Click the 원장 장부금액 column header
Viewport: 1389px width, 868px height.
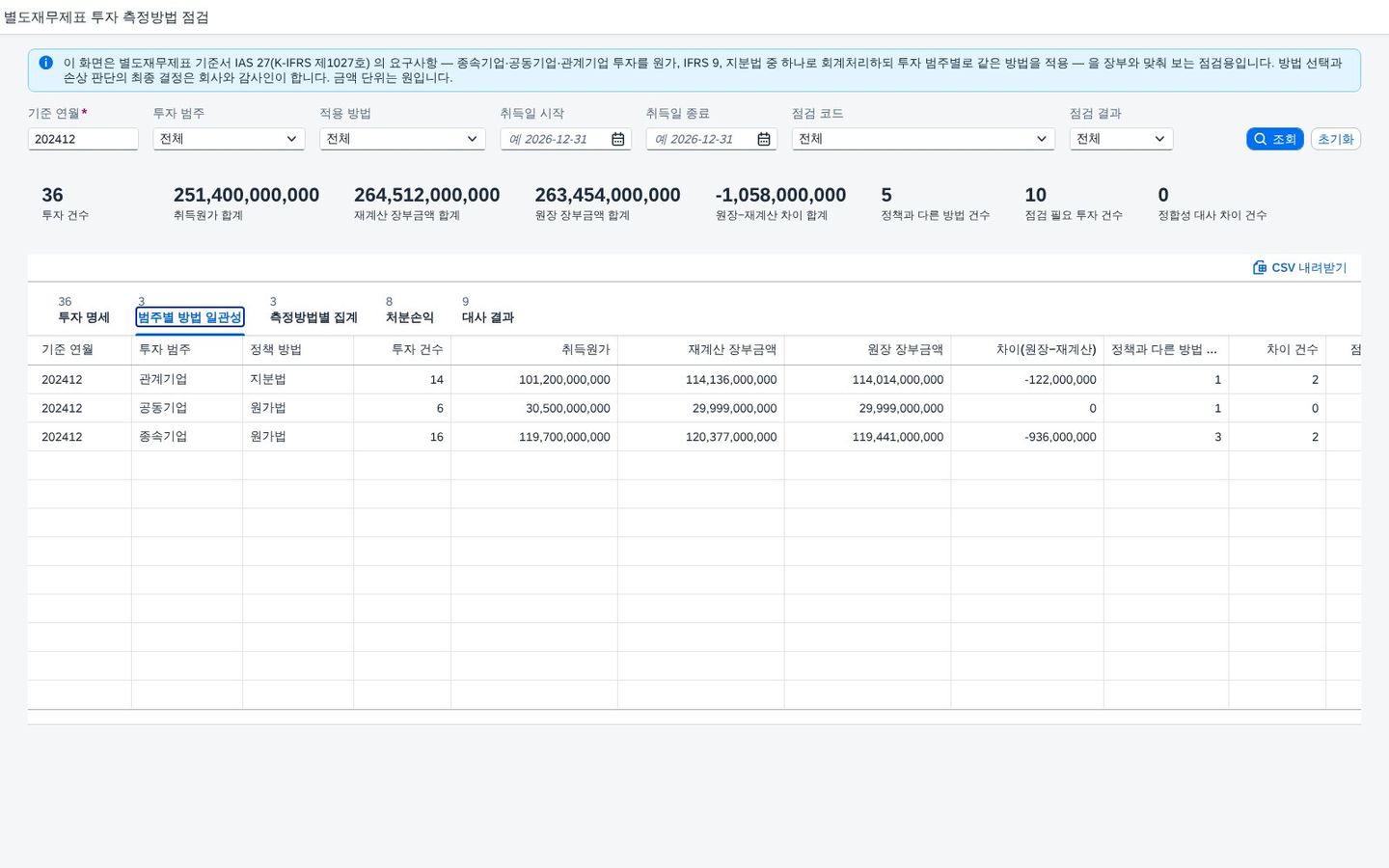point(868,350)
